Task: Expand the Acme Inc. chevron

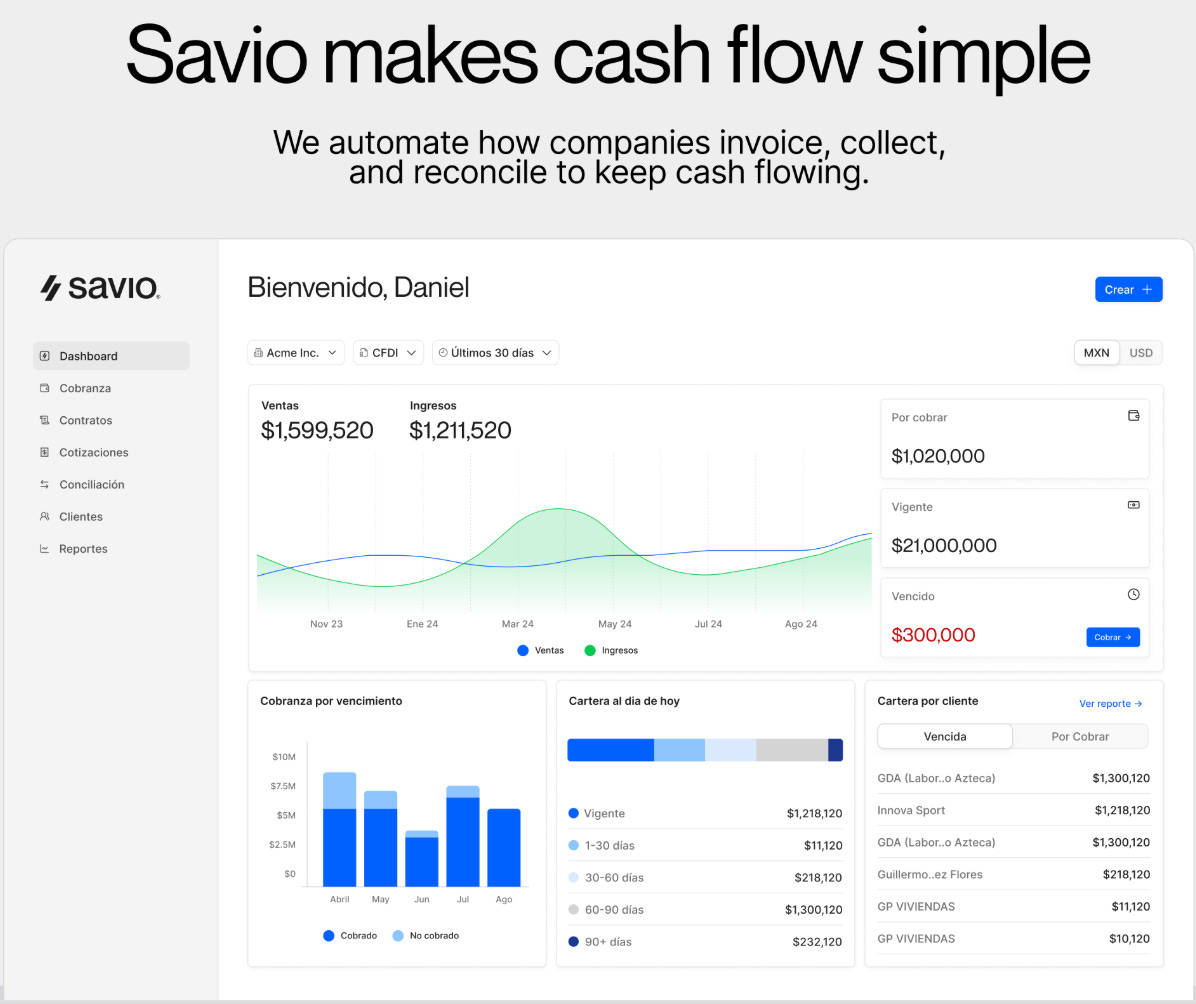Action: [333, 352]
